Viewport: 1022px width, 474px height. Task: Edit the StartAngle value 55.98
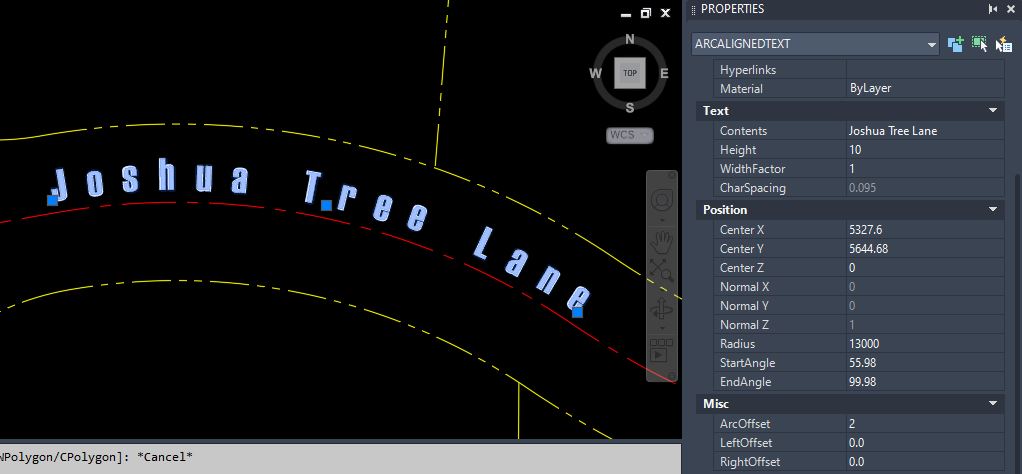tap(925, 363)
